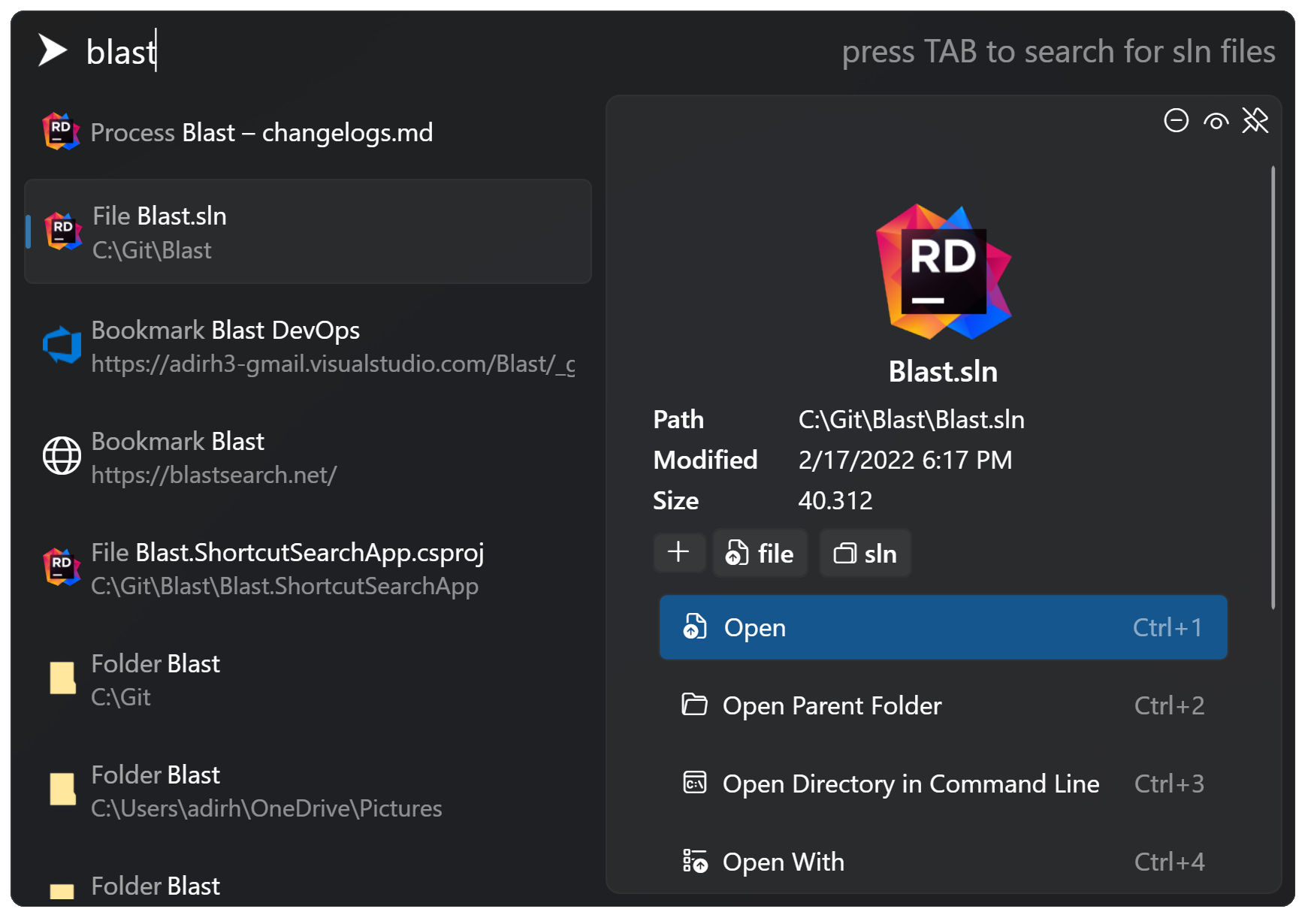Select Process Blast – changelogs.md result
Image resolution: width=1308 pixels, height=924 pixels.
(308, 132)
